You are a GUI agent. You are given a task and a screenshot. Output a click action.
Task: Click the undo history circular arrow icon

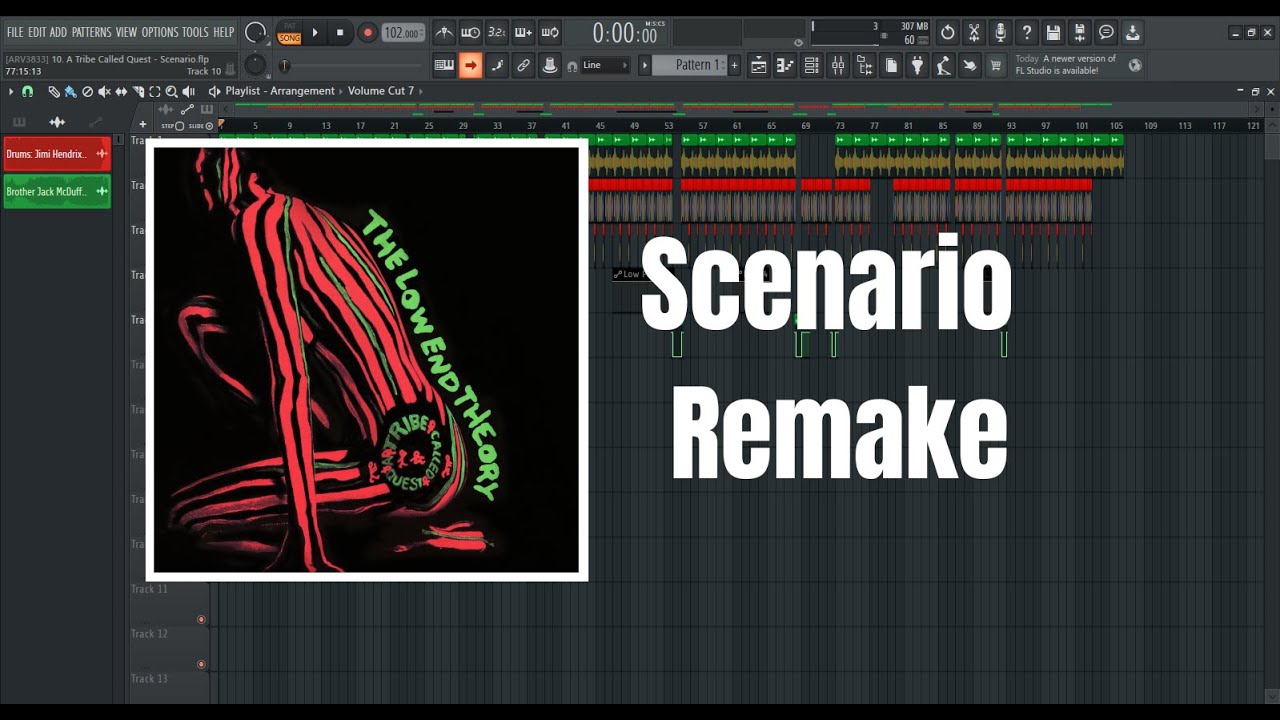pyautogui.click(x=948, y=32)
